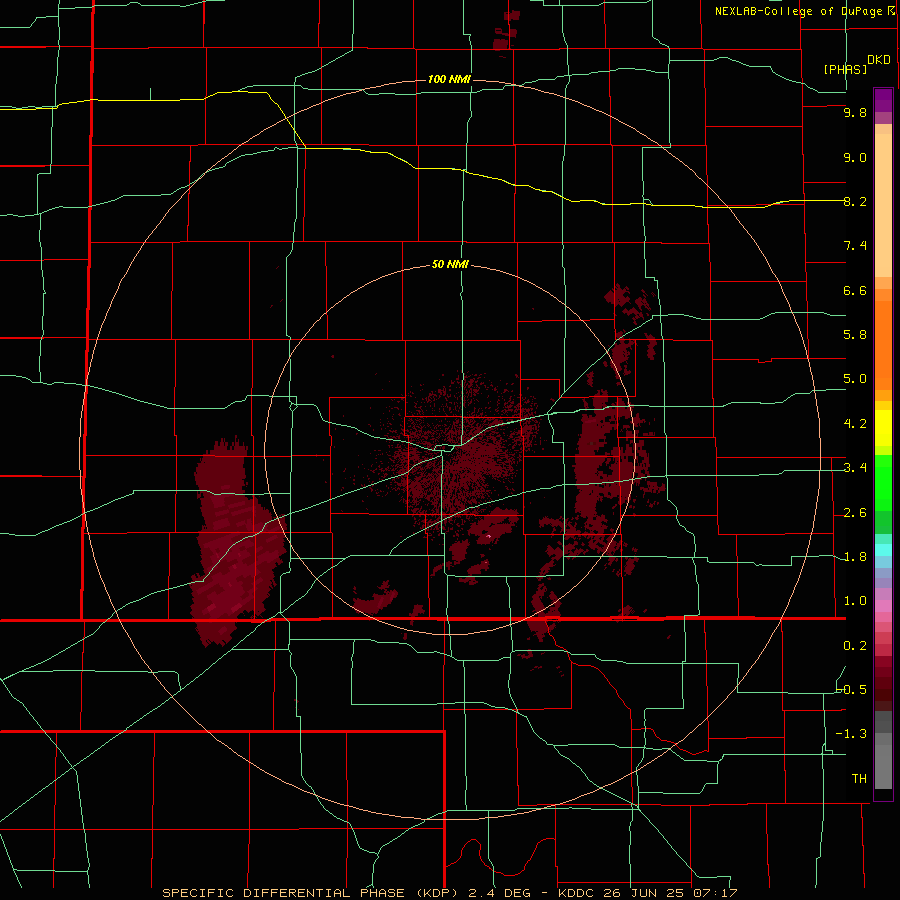Click the DKD label above the color scale

878,59
